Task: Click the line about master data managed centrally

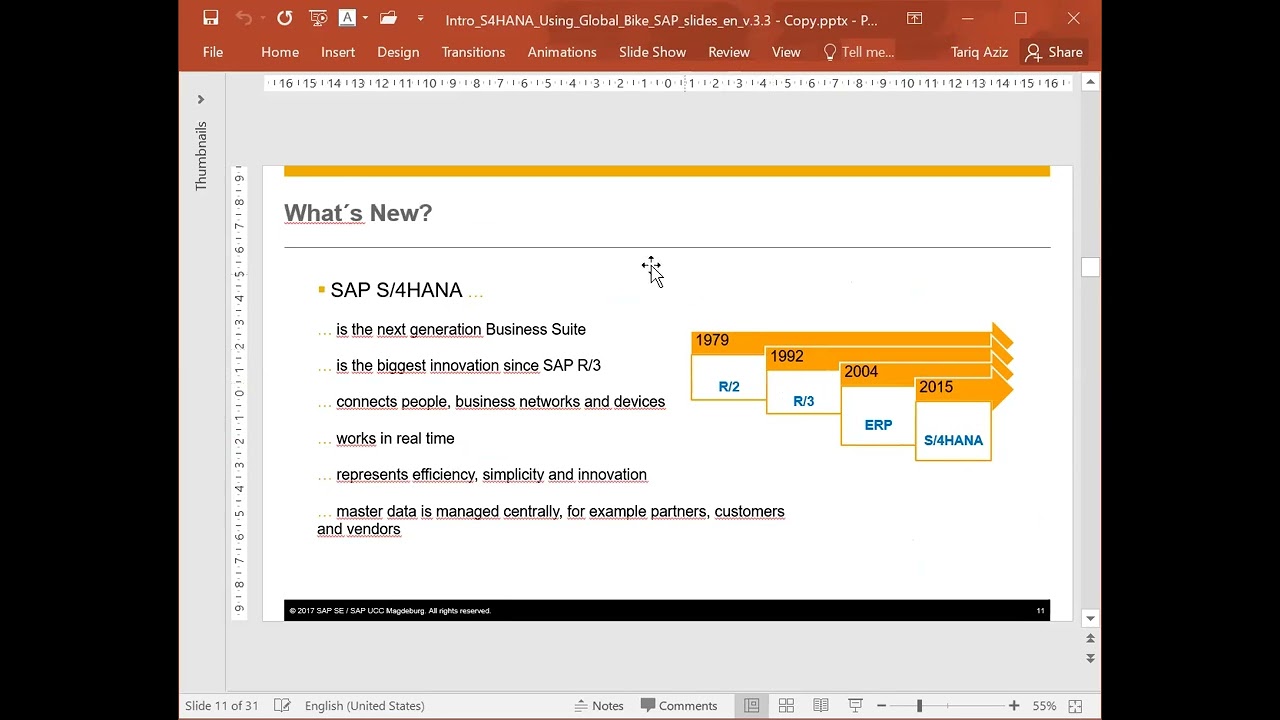Action: point(551,520)
